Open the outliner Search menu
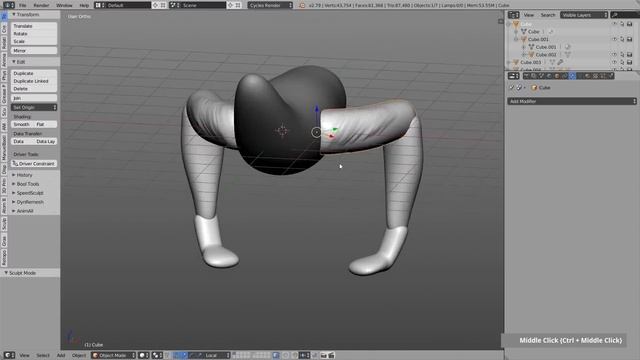This screenshot has height=360, width=640. pos(547,15)
